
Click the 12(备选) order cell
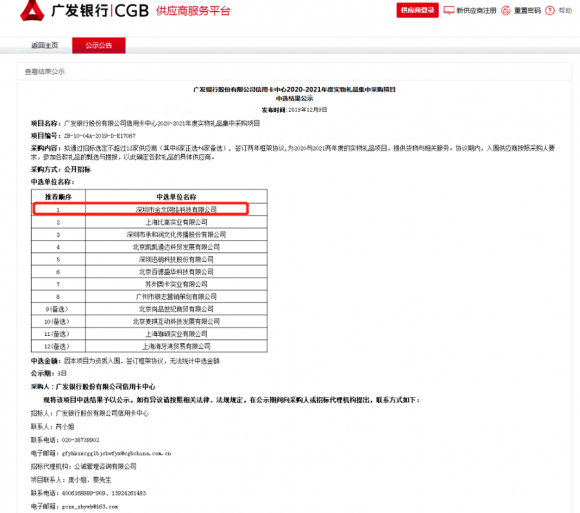pos(58,346)
